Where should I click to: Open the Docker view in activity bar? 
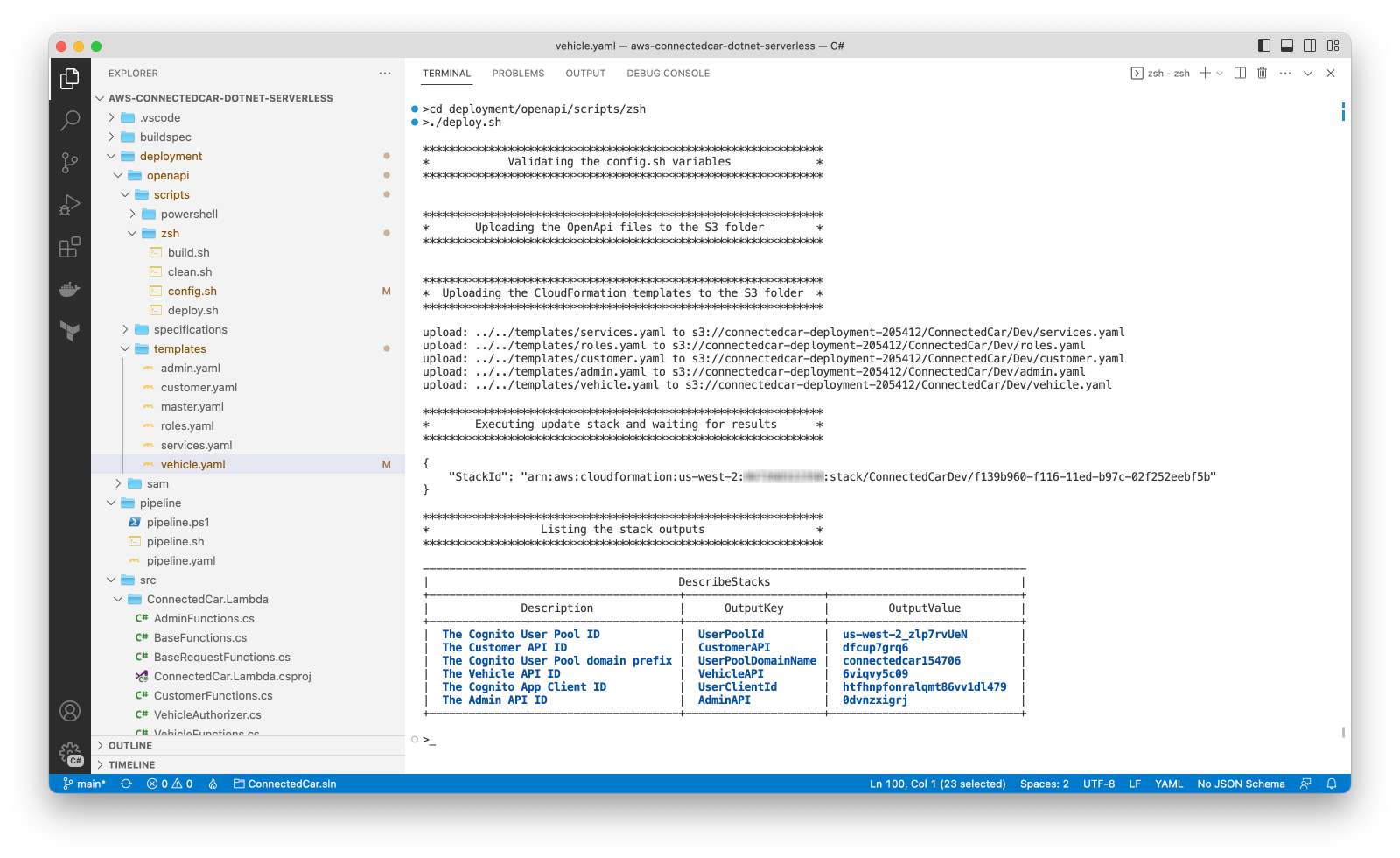tap(70, 289)
